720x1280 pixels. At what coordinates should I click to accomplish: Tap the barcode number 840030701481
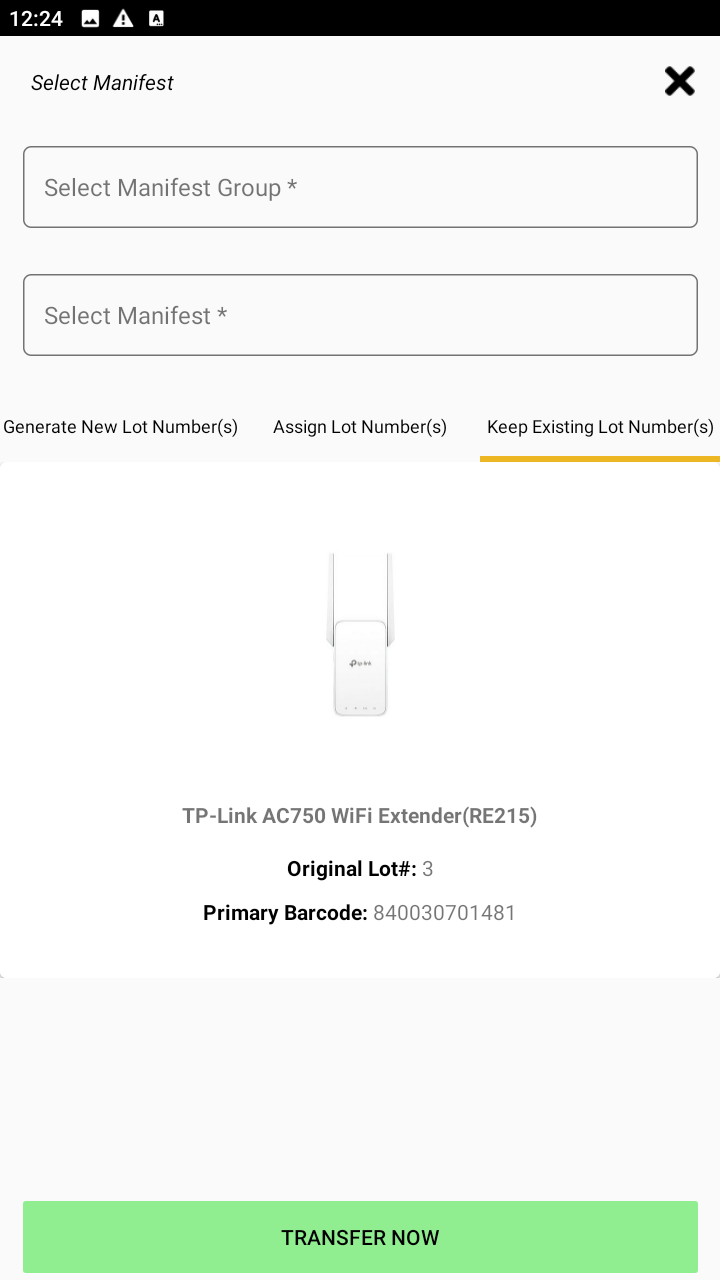[444, 913]
